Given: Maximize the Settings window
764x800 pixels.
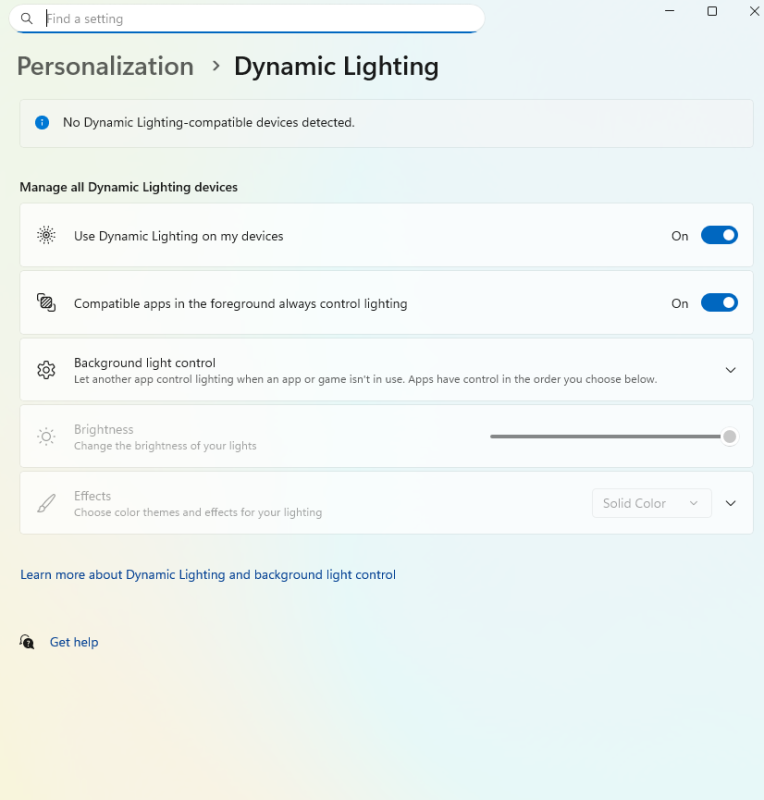Looking at the screenshot, I should [712, 11].
